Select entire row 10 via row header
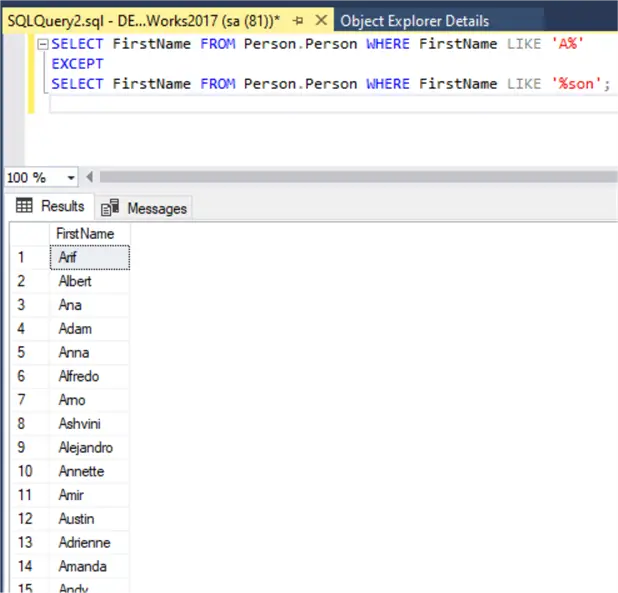Image resolution: width=618 pixels, height=593 pixels. click(28, 471)
